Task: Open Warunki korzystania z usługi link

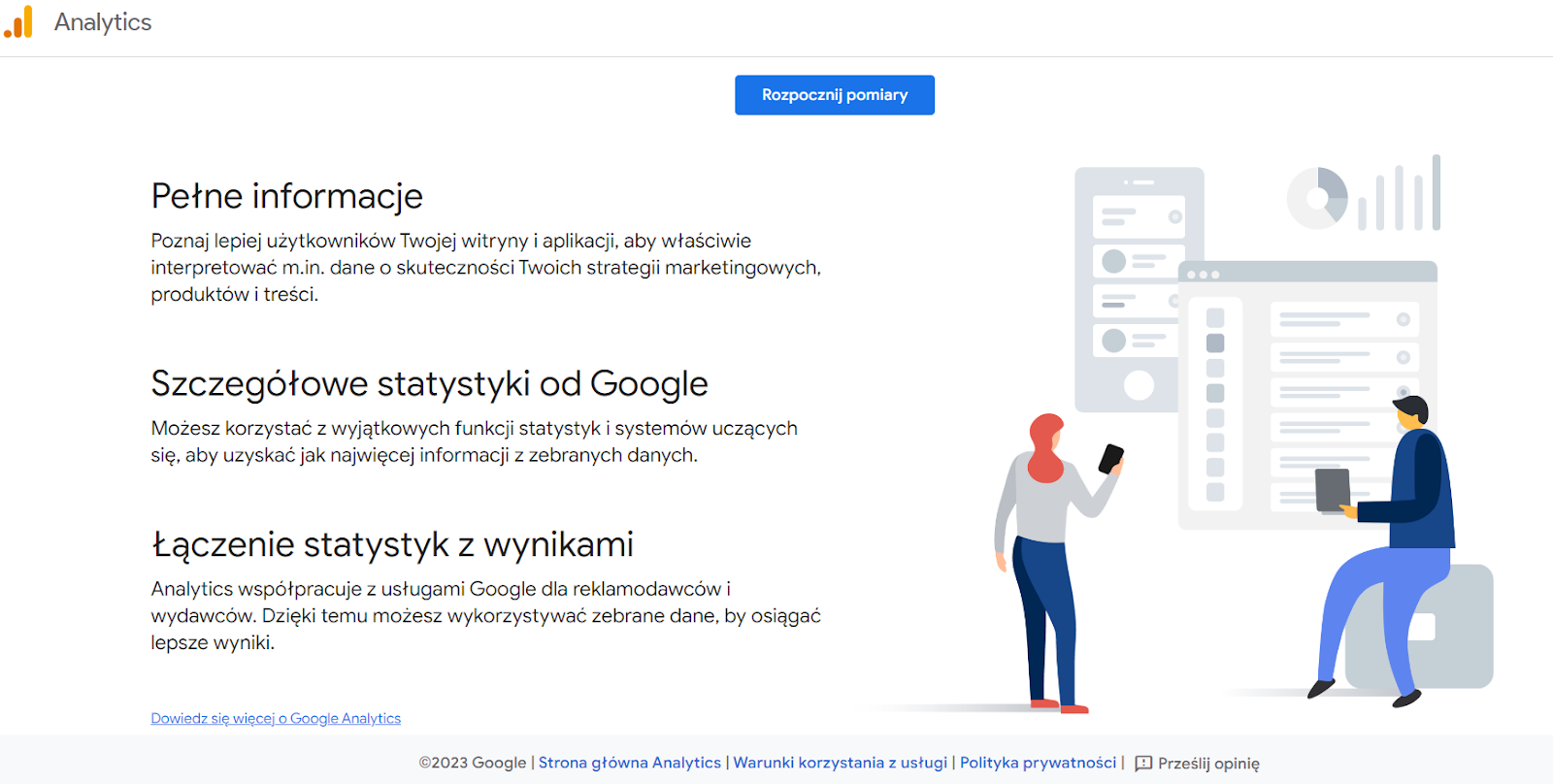Action: click(840, 763)
